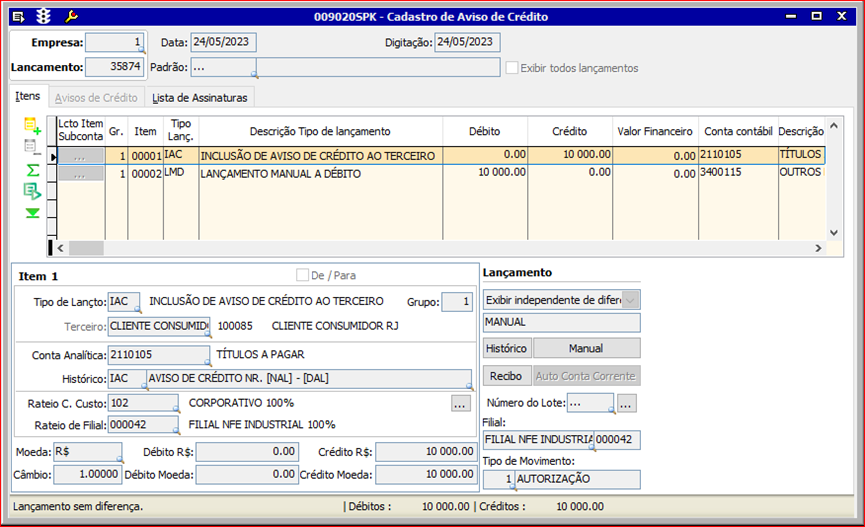Image resolution: width=865 pixels, height=527 pixels.
Task: Open the Lista de Assinaturas tab
Action: tap(200, 98)
